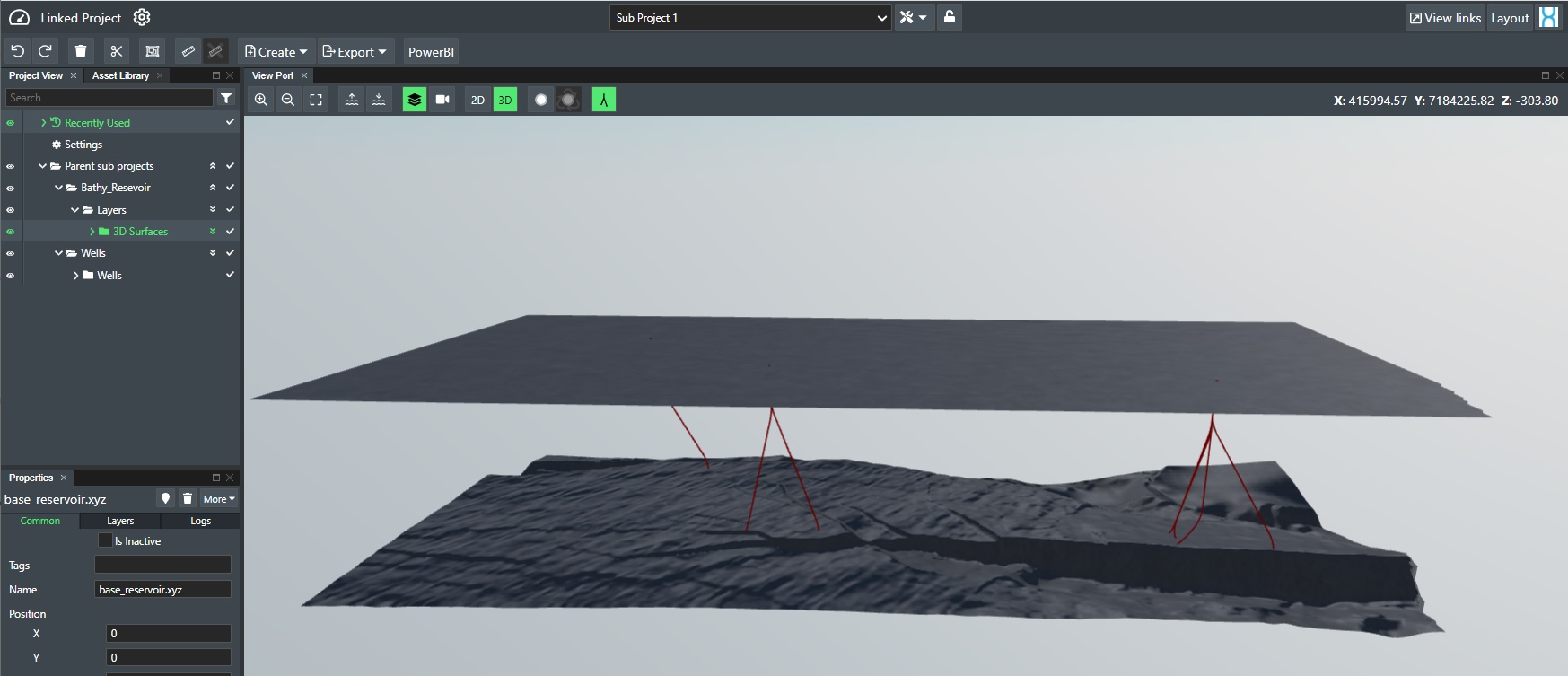Switch viewport to 2D mode
Viewport: 1568px width, 676px height.
477,100
